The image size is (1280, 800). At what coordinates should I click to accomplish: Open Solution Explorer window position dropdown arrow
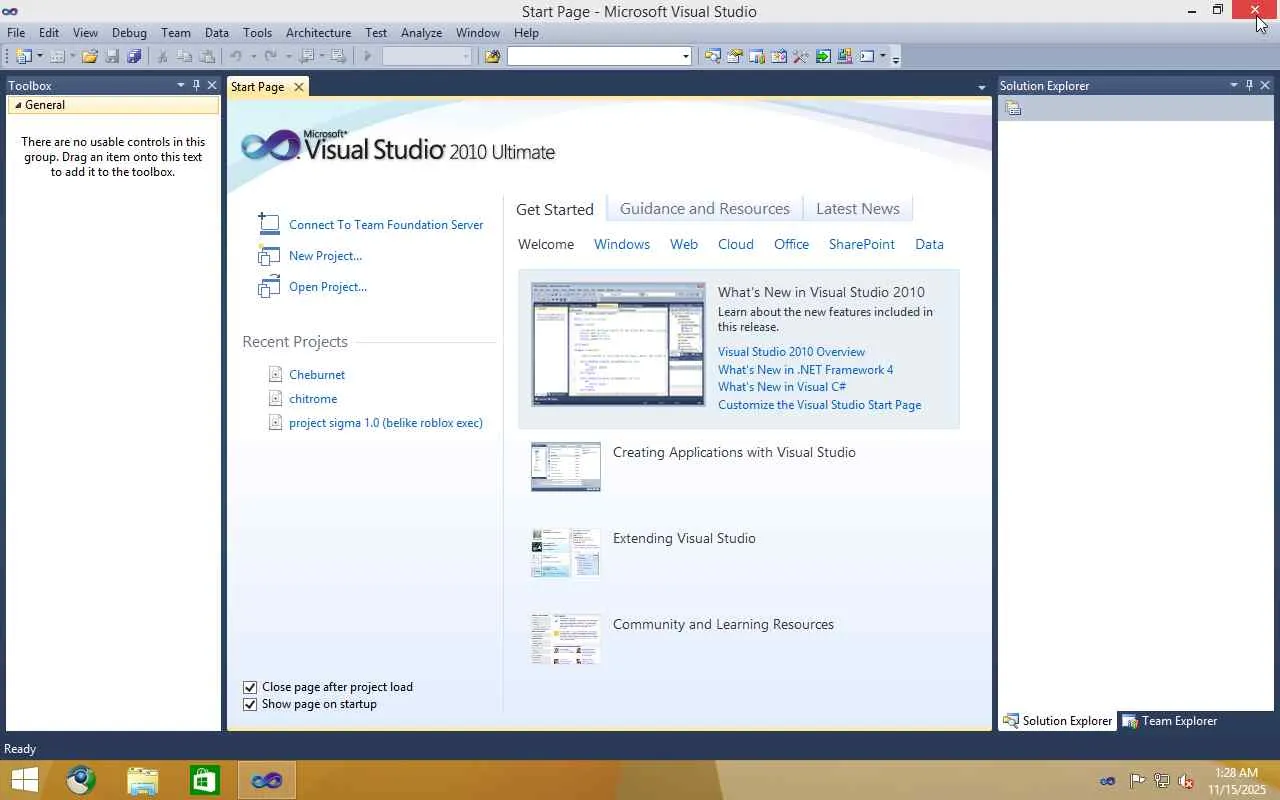pyautogui.click(x=1234, y=86)
